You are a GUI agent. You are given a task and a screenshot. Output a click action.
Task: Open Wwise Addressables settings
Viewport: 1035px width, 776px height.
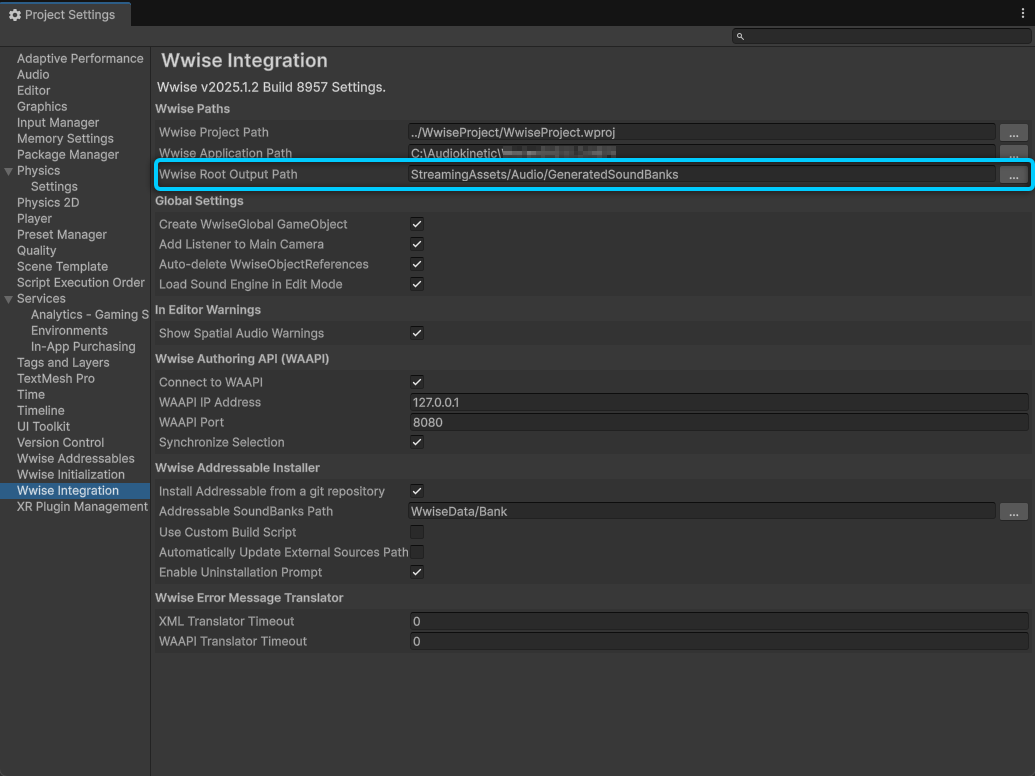[76, 459]
